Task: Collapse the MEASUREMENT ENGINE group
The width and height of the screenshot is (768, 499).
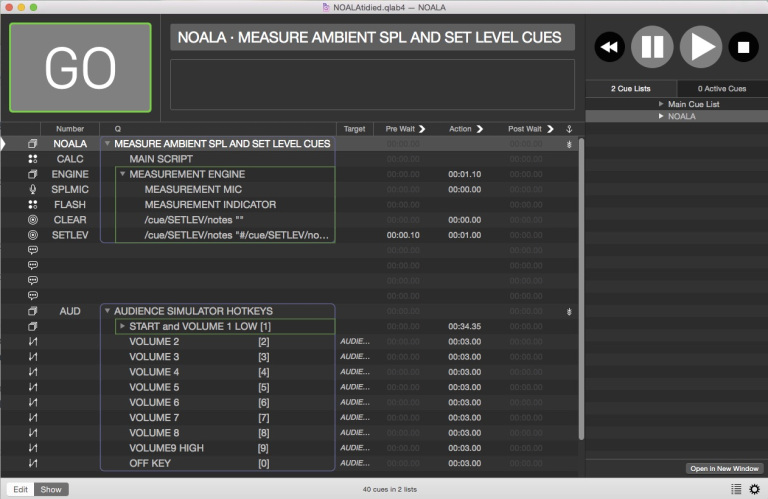Action: [122, 174]
